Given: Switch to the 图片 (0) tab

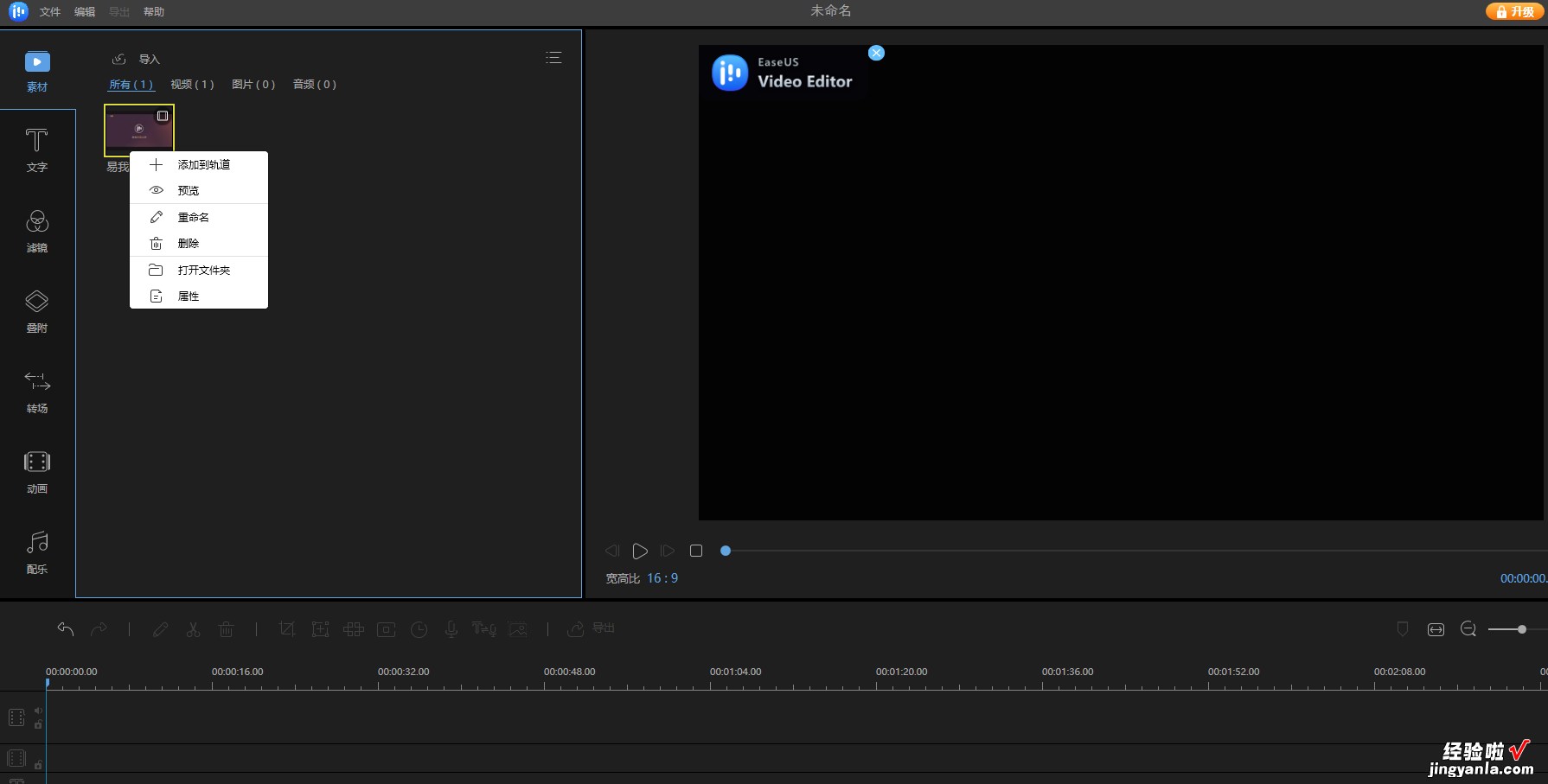Looking at the screenshot, I should pyautogui.click(x=253, y=85).
